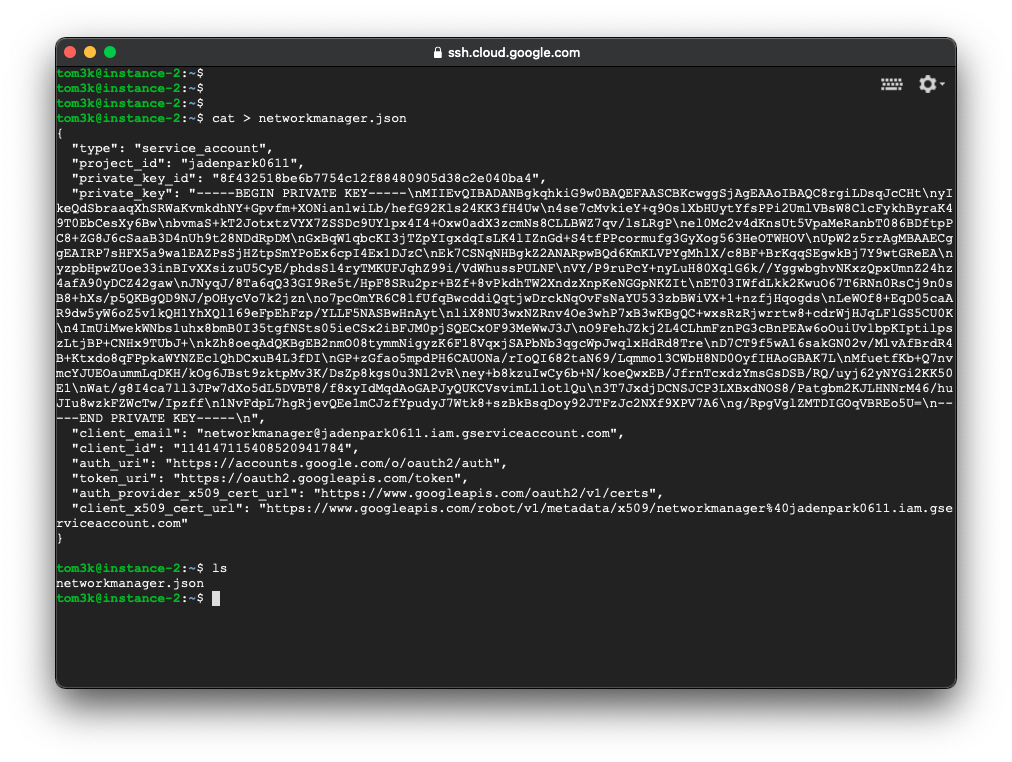Click the client_email address value
1012x762 pixels.
tap(407, 434)
